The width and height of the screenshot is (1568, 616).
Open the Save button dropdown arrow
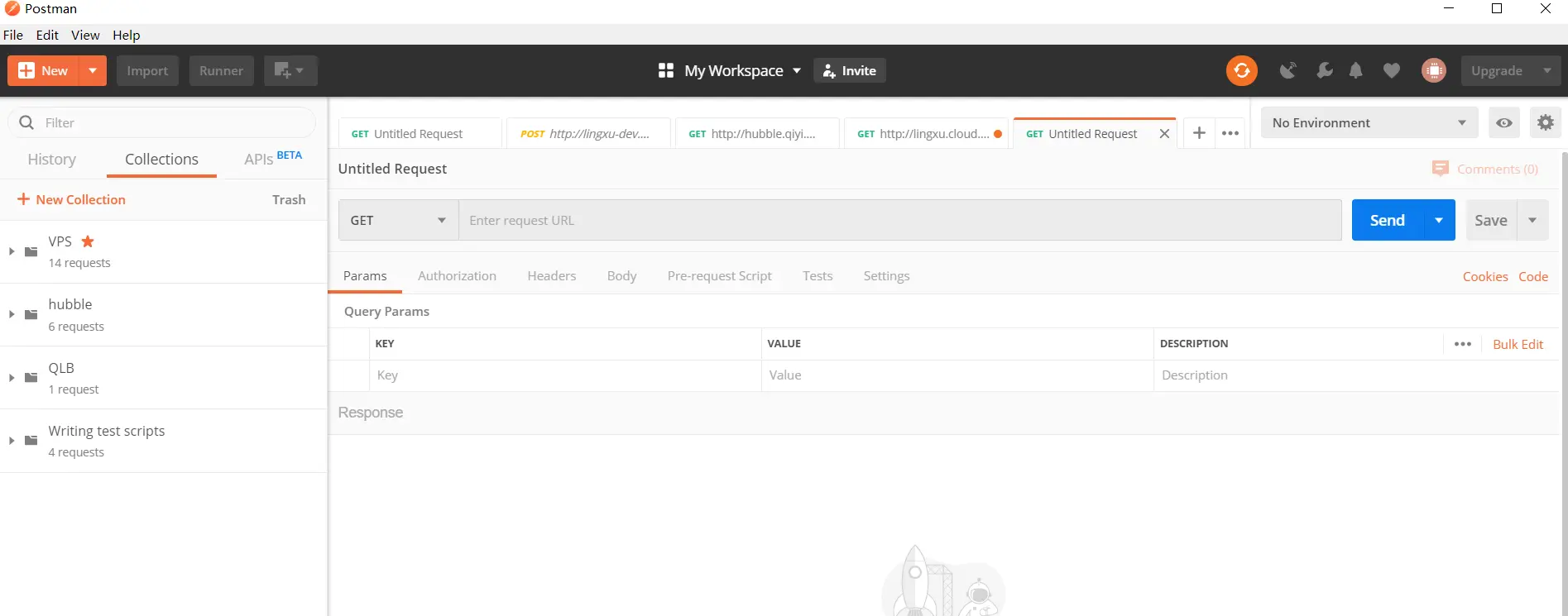[1532, 221]
